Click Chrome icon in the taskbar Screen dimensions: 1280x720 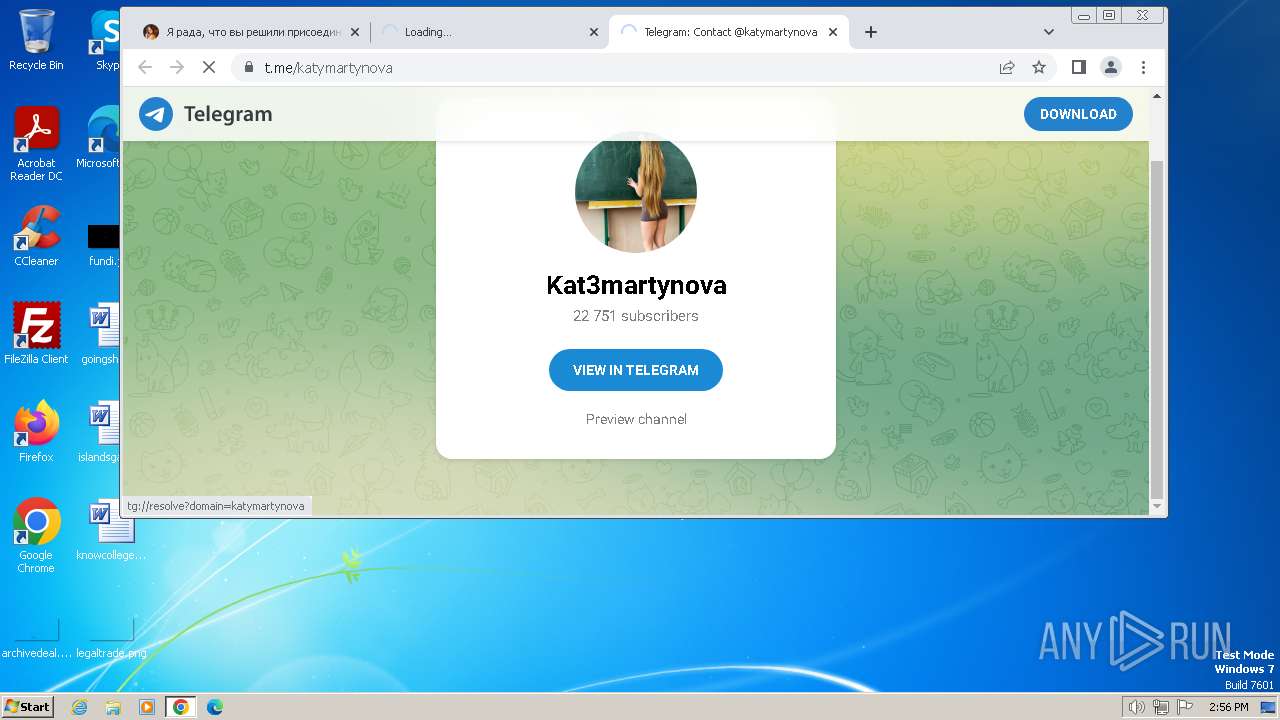pos(181,707)
